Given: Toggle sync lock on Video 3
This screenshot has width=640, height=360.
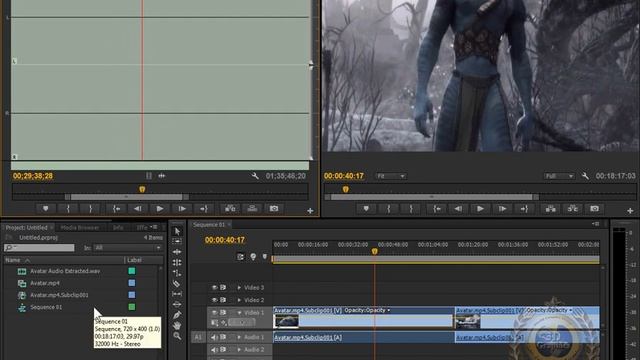Looking at the screenshot, I should 223,287.
